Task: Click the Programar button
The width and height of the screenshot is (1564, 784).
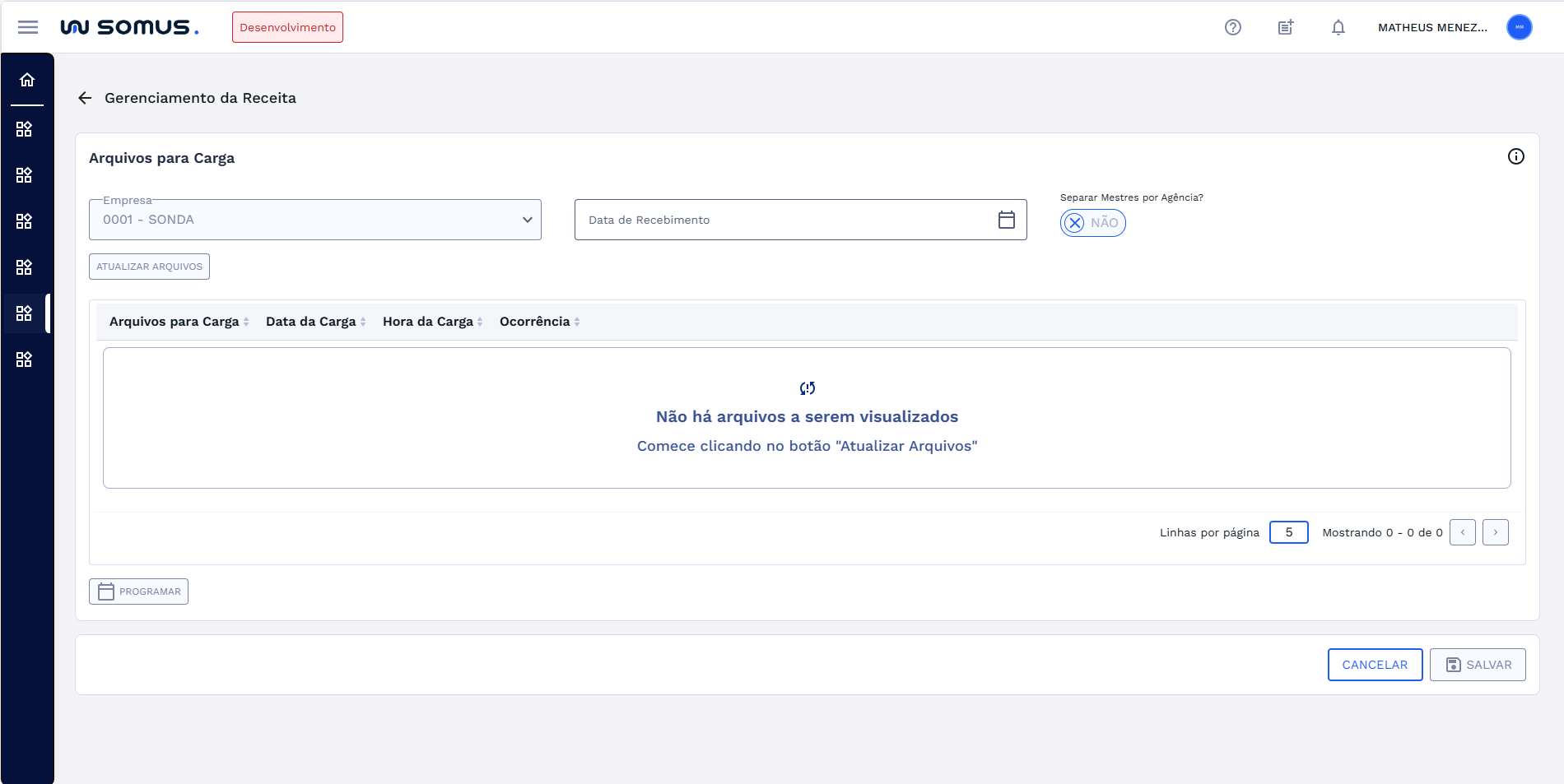Action: (138, 591)
